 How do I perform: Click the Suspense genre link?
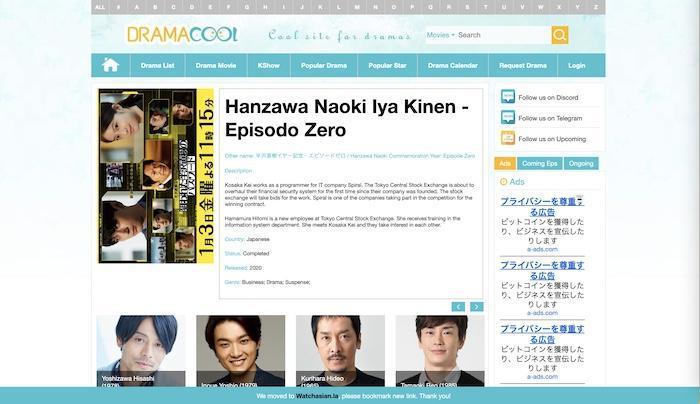tap(298, 282)
